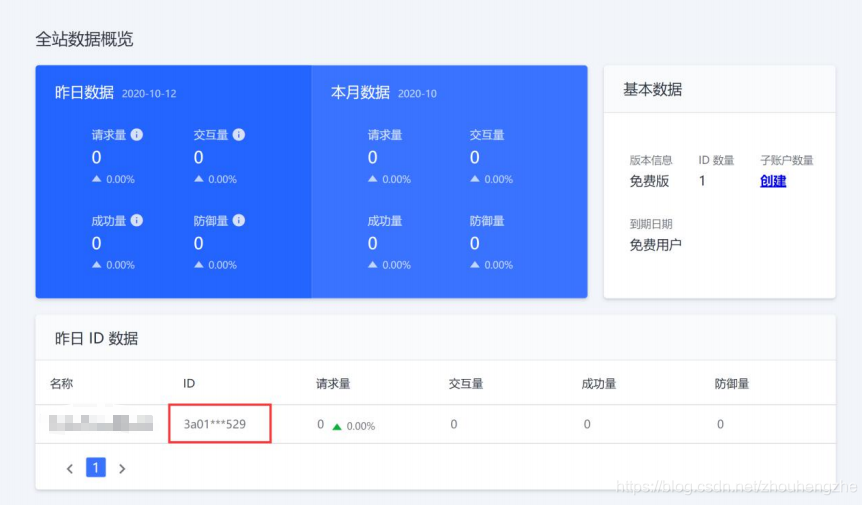
Task: Go to the previous page arrow
Action: 70,468
